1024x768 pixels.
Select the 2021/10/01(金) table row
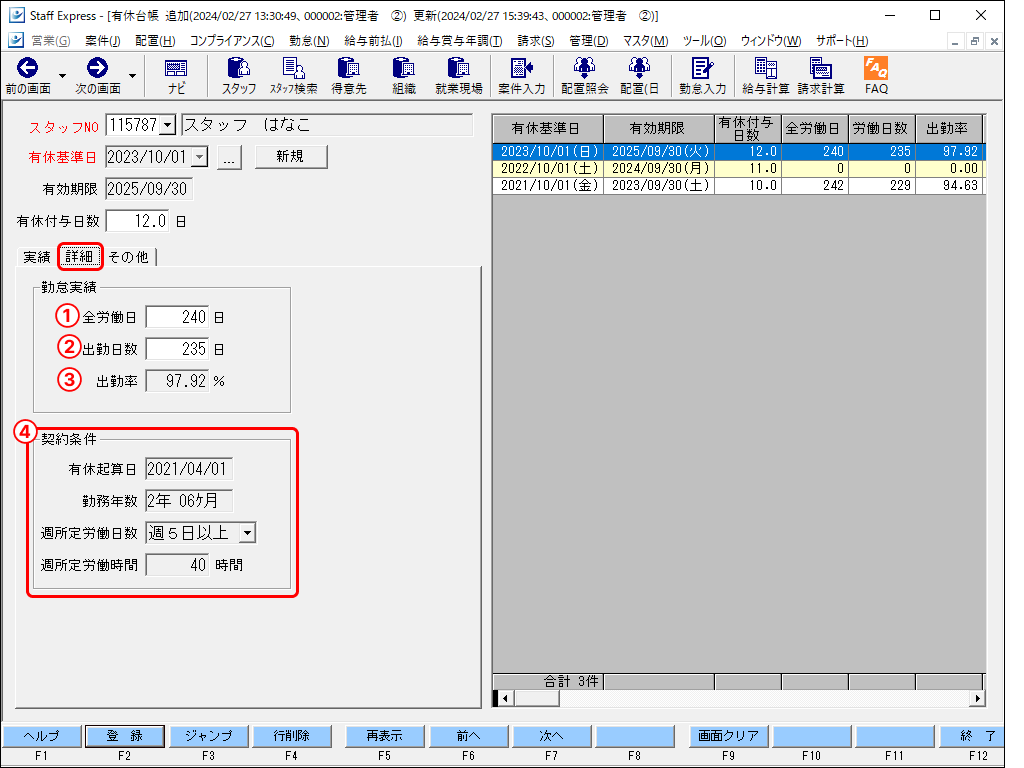[738, 185]
